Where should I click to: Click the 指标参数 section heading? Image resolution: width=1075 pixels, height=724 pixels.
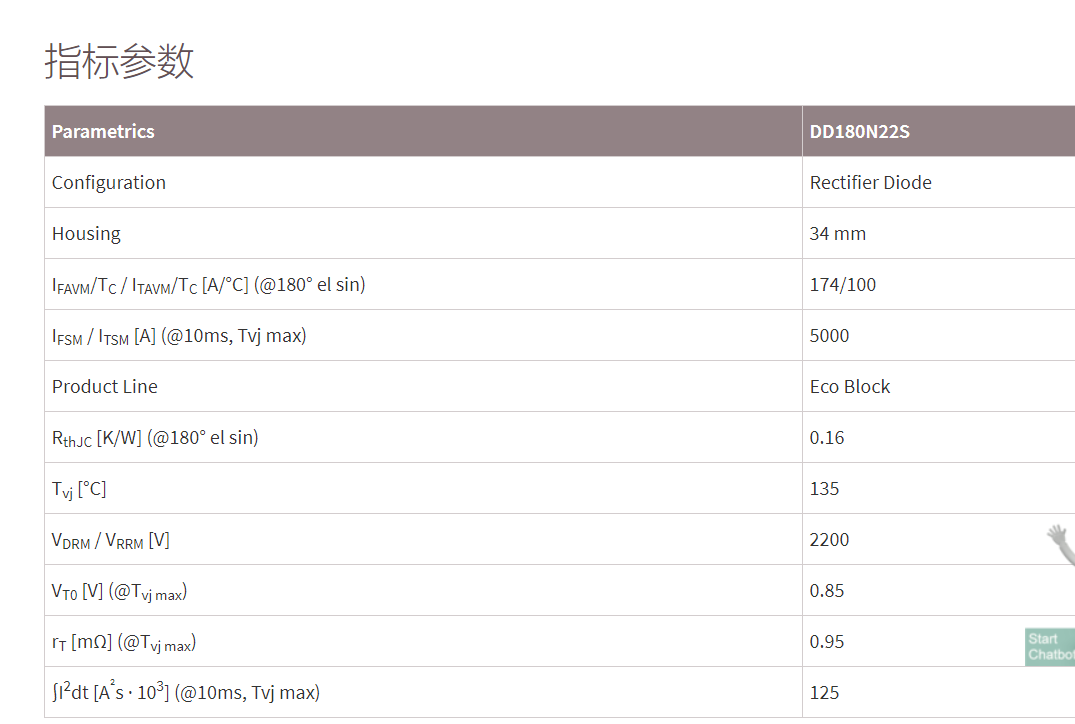click(x=119, y=61)
